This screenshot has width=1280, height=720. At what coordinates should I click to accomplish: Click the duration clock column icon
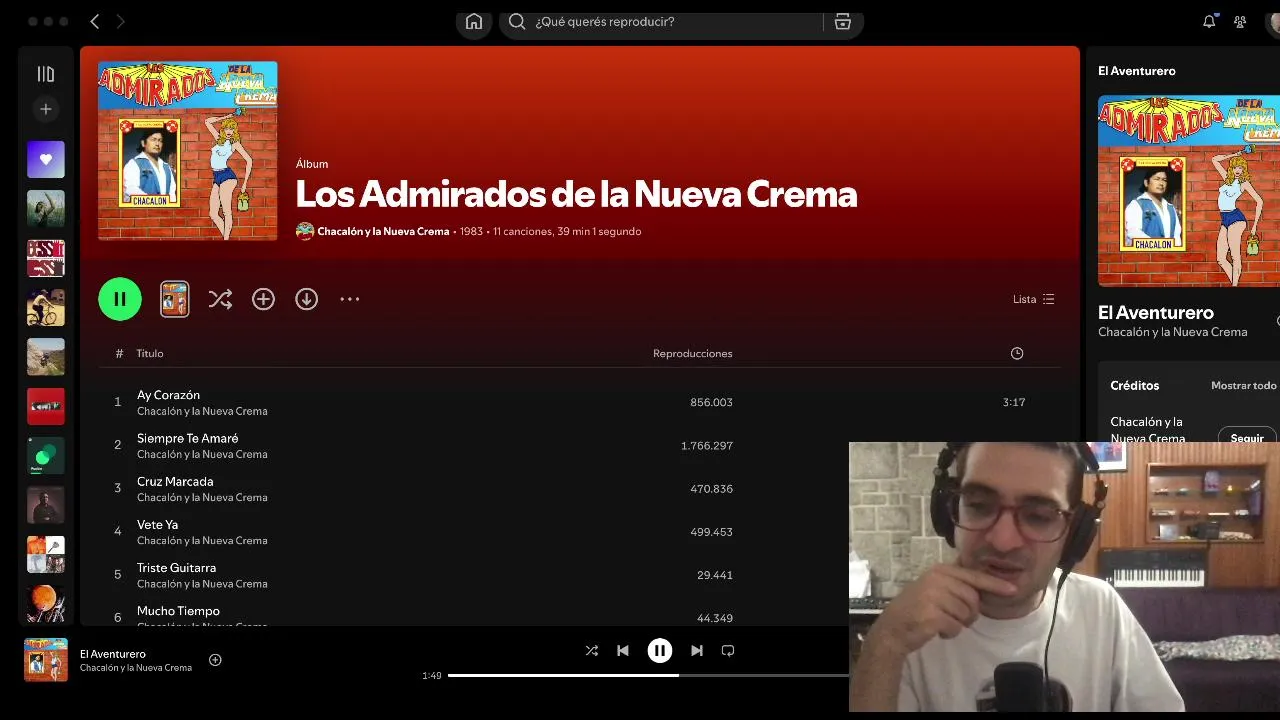(1017, 353)
